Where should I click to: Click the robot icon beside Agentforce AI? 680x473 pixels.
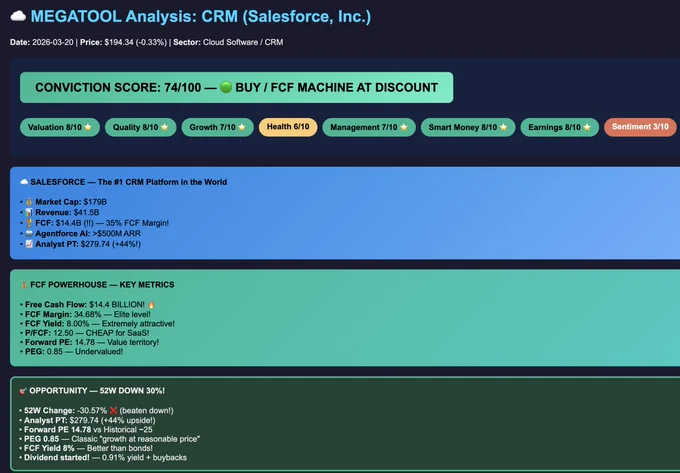pyautogui.click(x=29, y=233)
